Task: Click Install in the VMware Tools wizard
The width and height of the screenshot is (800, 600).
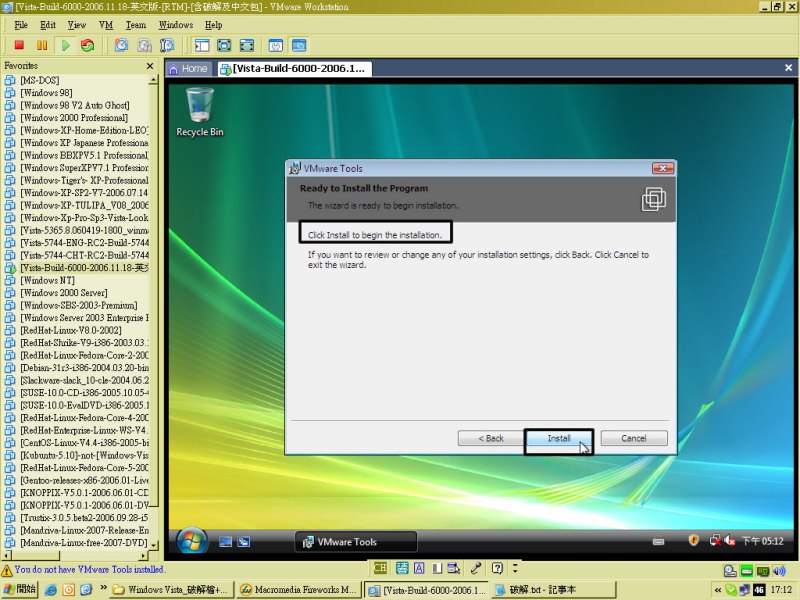Action: (559, 438)
